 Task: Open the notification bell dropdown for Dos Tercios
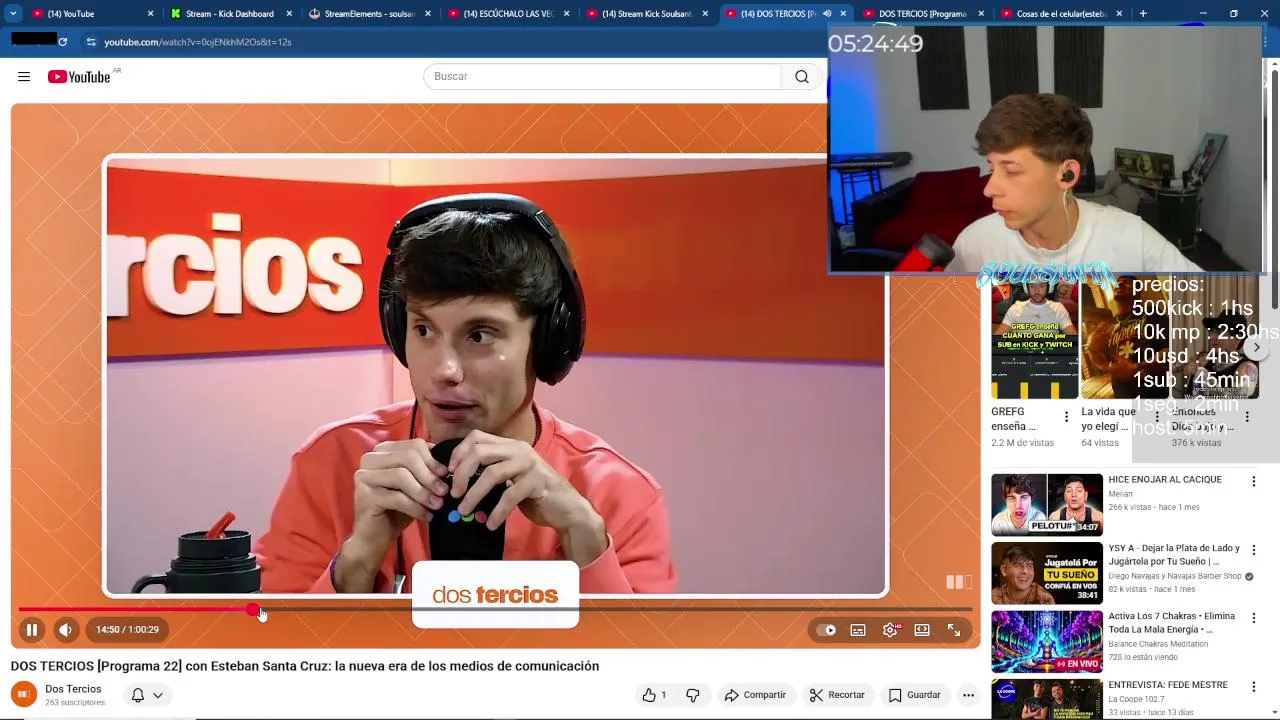pyautogui.click(x=147, y=695)
